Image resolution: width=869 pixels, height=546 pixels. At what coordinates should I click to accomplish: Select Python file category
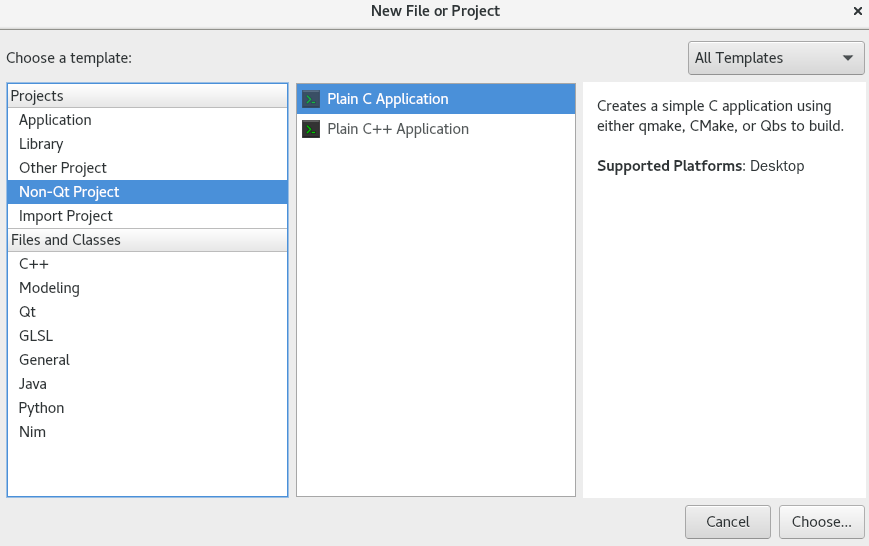click(147, 408)
